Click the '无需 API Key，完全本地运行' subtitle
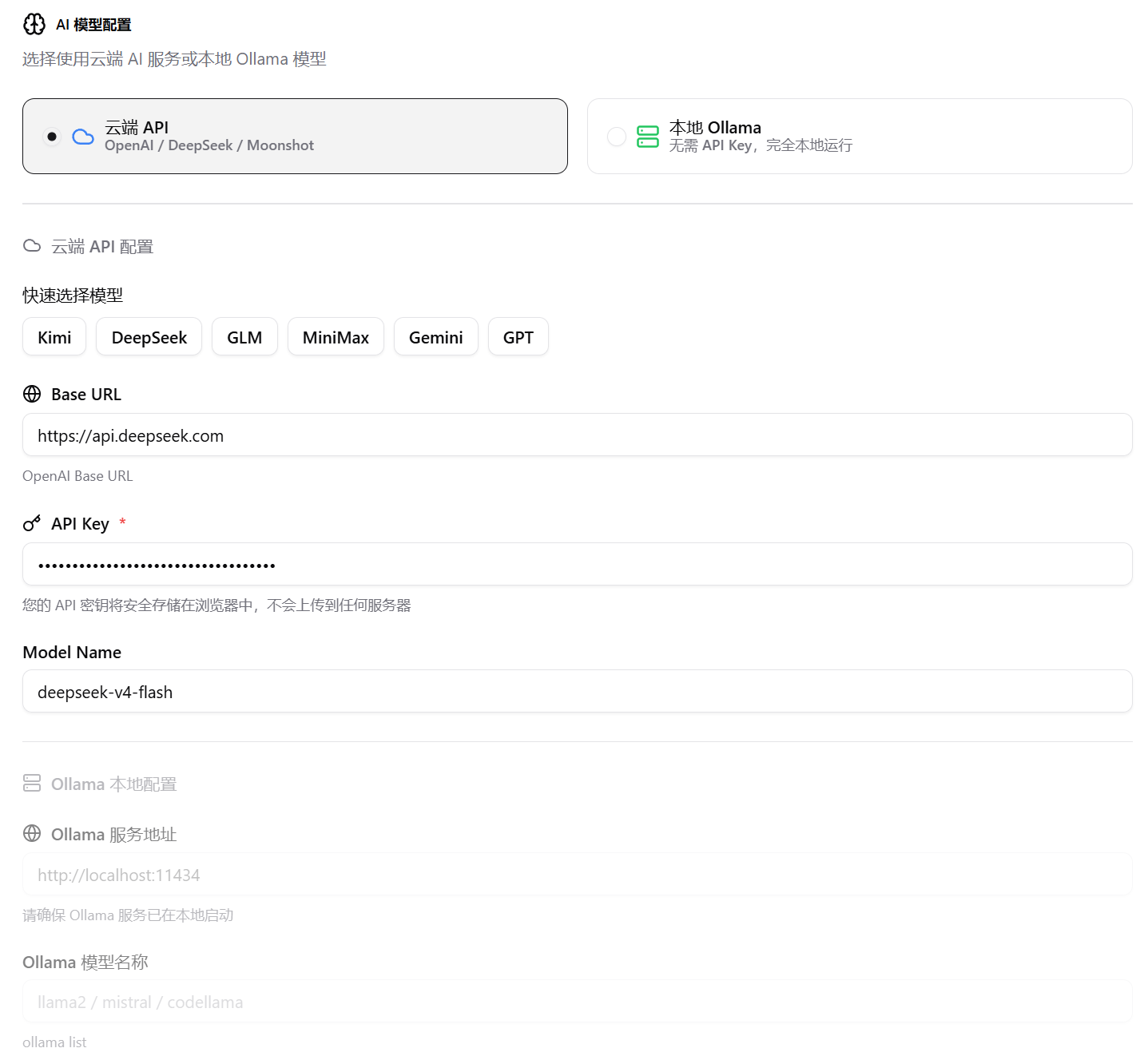Screen dimensions: 1148x1056 761,145
